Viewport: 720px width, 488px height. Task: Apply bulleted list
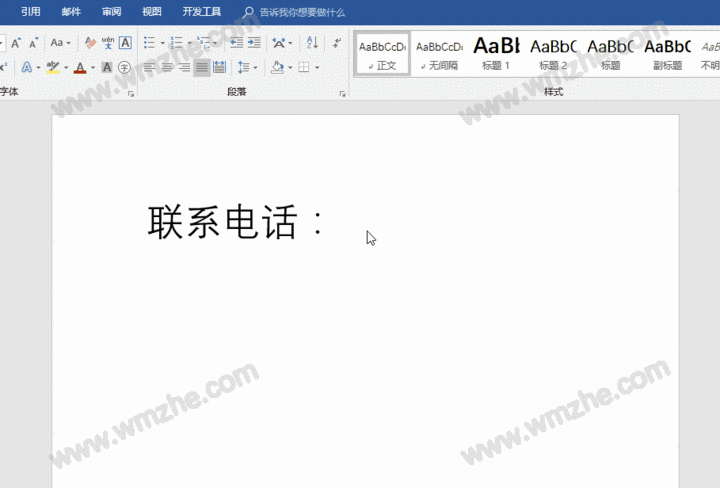[x=149, y=43]
